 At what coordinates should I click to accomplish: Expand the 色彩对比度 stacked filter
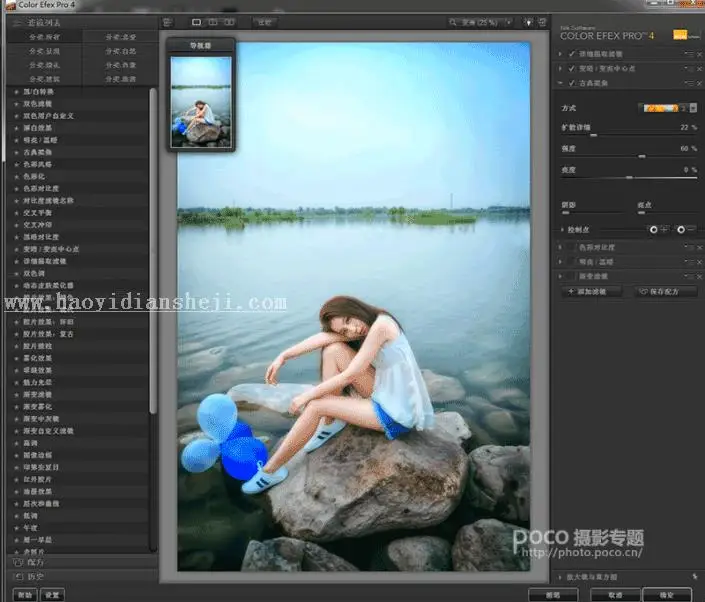coord(560,247)
